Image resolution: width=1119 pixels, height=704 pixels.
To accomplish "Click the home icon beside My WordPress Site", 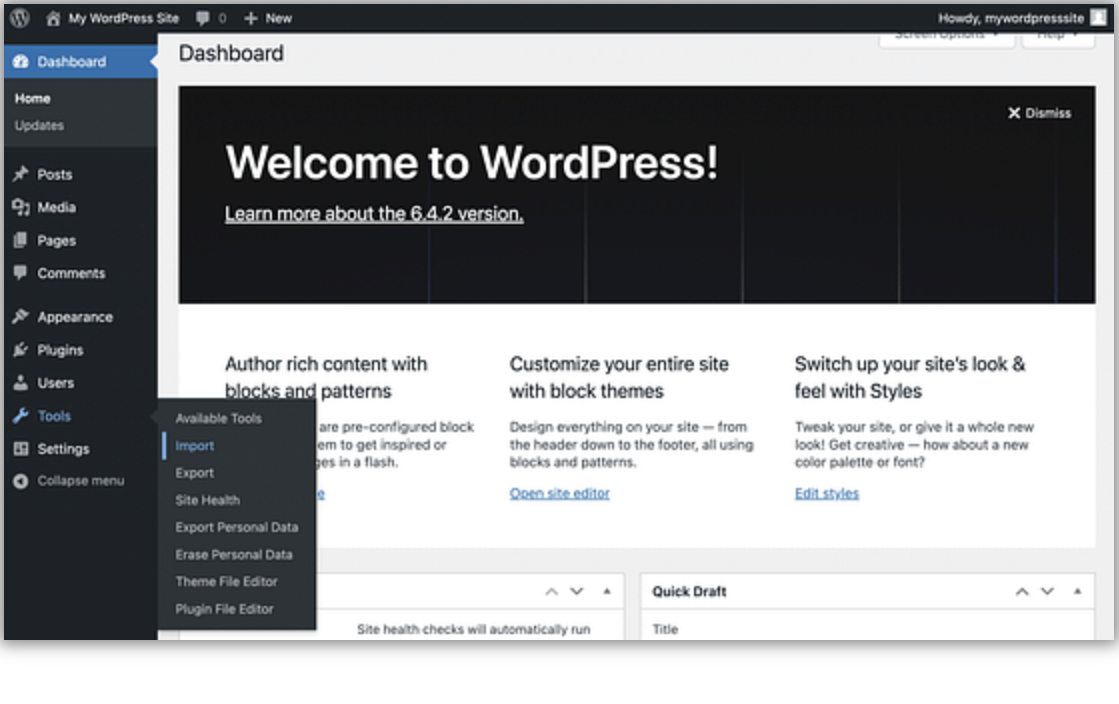I will pos(53,19).
